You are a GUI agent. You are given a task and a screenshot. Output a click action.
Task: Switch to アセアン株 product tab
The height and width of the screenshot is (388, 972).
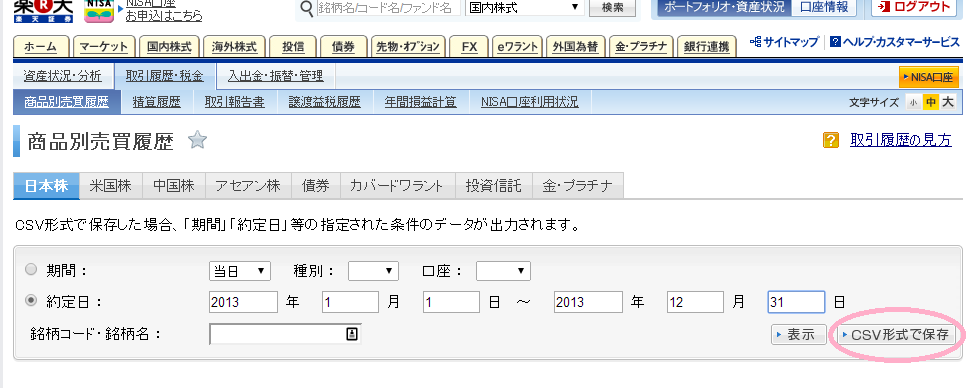[248, 186]
